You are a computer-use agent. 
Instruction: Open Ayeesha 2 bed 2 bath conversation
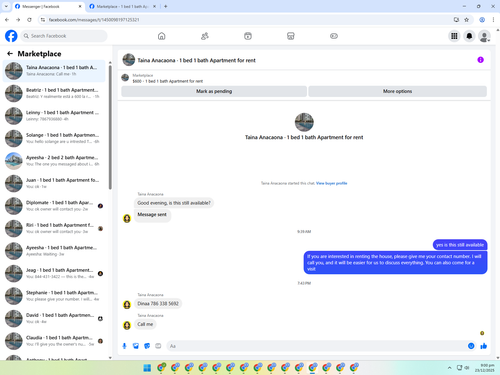pos(54,161)
